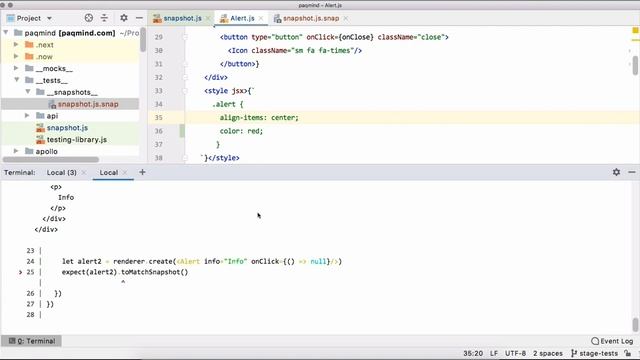The height and width of the screenshot is (360, 640).
Task: Close the snapshot.js.snap tab
Action: 346,18
